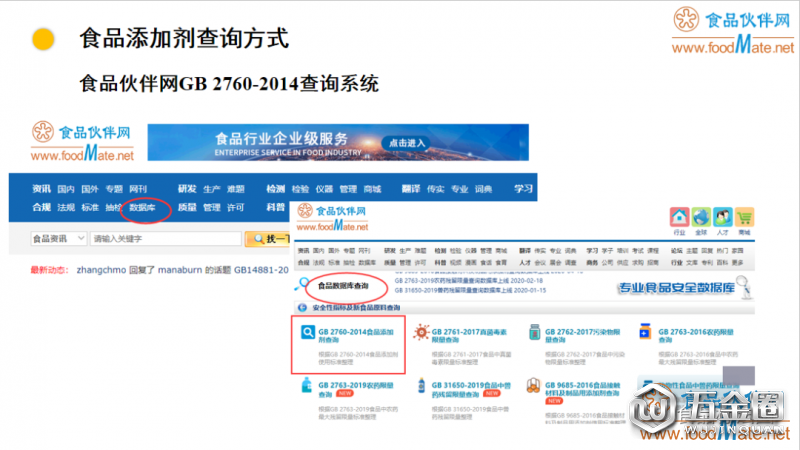Click medicine bottle icon of GB 2763-2016
Viewport: 800px width, 450px height.
point(645,331)
